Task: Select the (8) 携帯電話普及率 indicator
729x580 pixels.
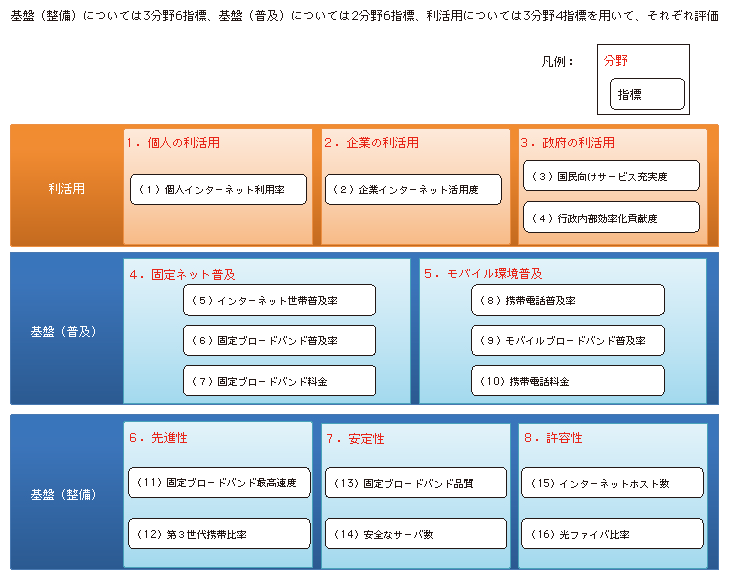Action: click(568, 300)
